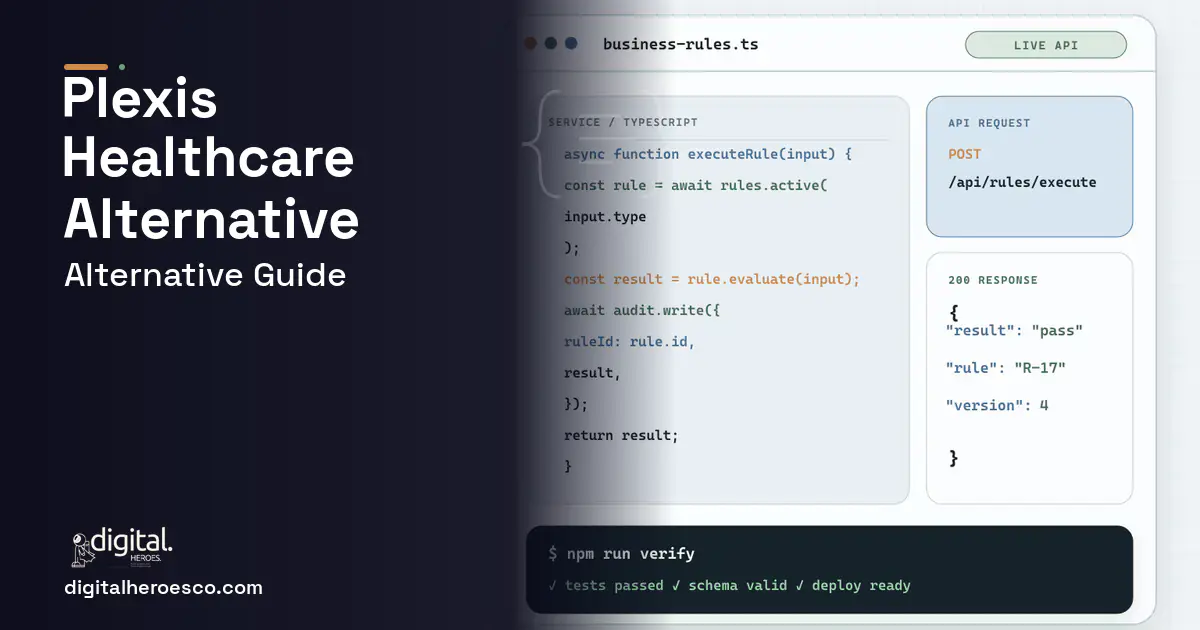Click the "schema valid" terminal status
The height and width of the screenshot is (630, 1200).
click(x=738, y=585)
